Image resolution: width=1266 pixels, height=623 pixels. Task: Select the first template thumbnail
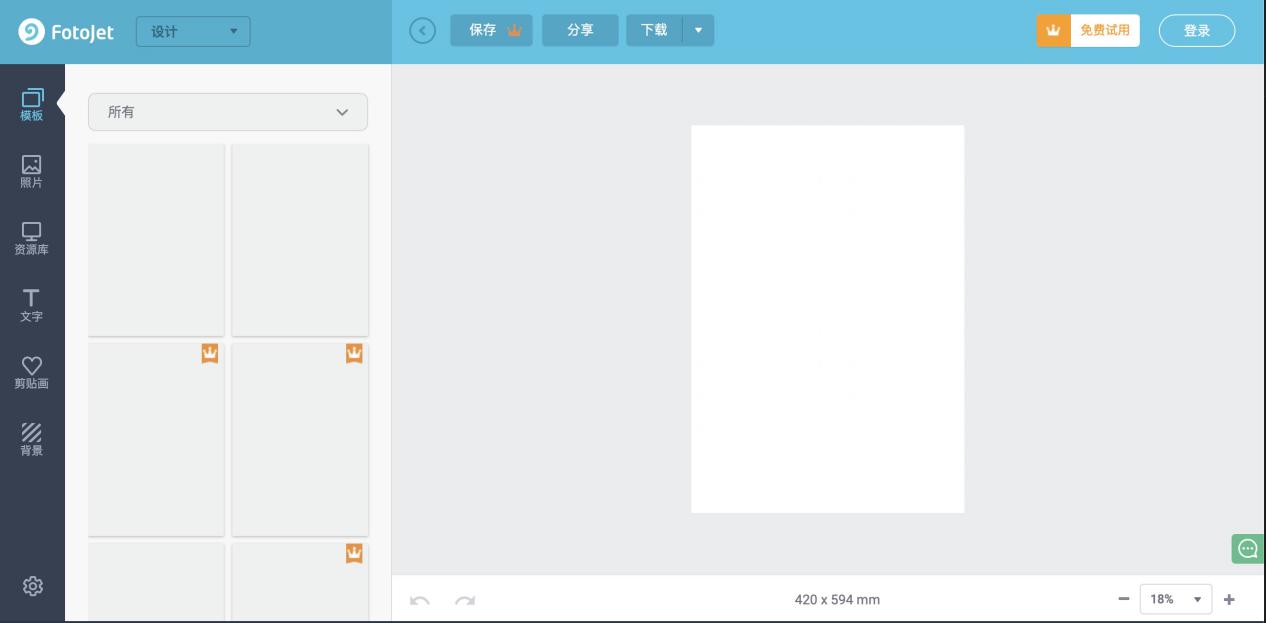[157, 240]
